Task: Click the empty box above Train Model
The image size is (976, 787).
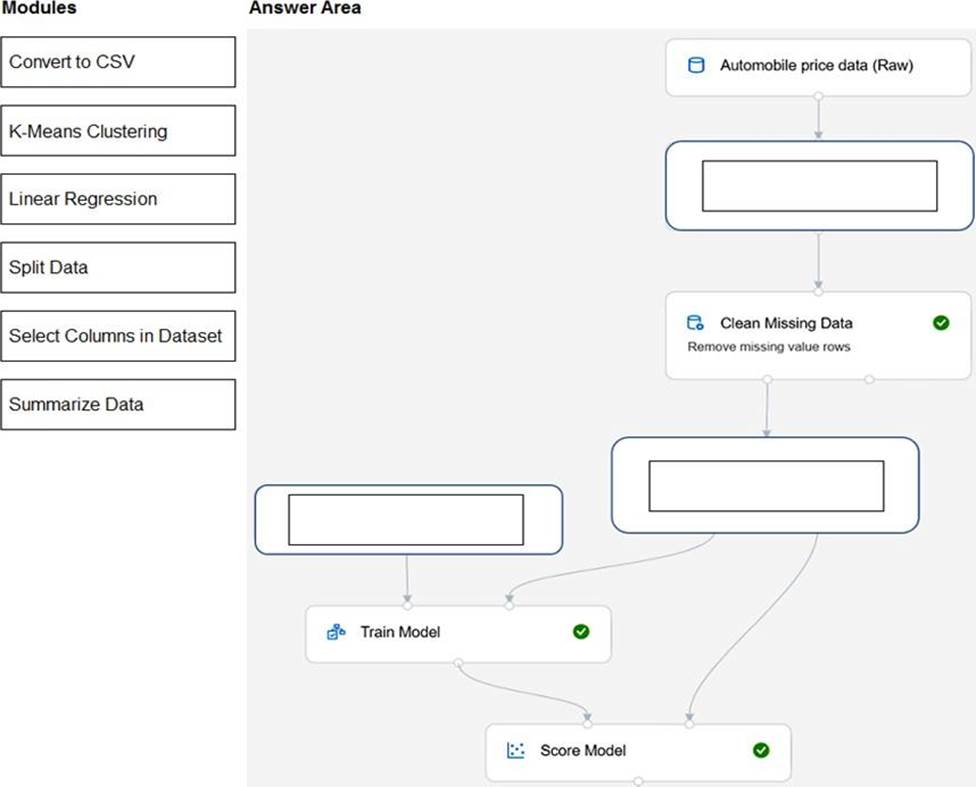Action: (x=406, y=520)
